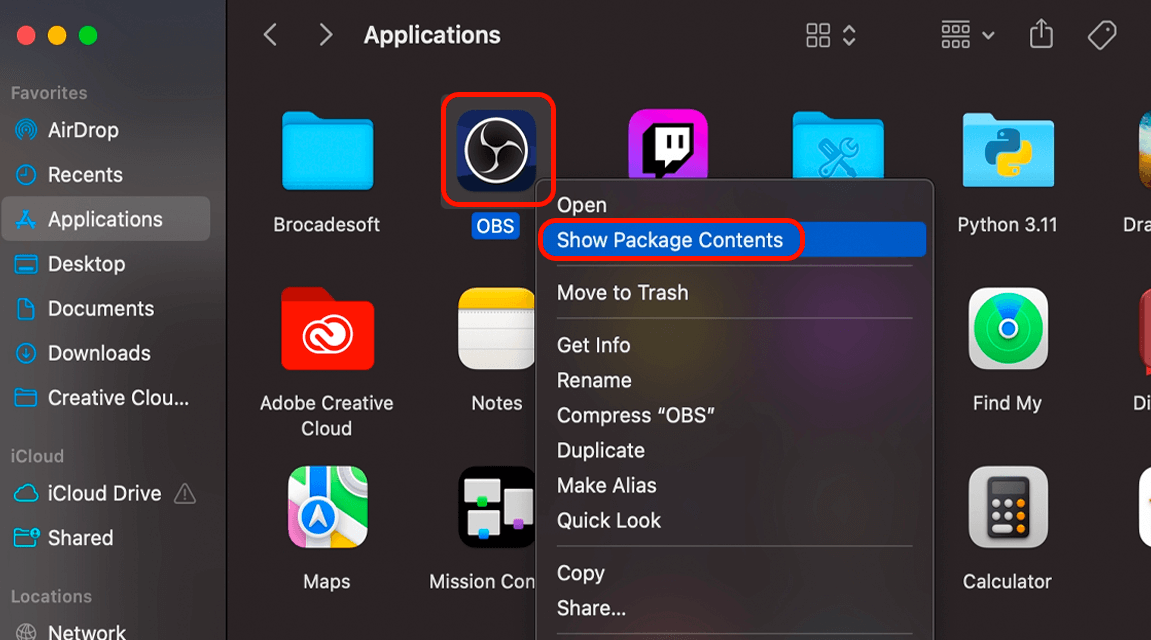The width and height of the screenshot is (1151, 640).
Task: Expand the Group By dropdown
Action: coord(967,36)
